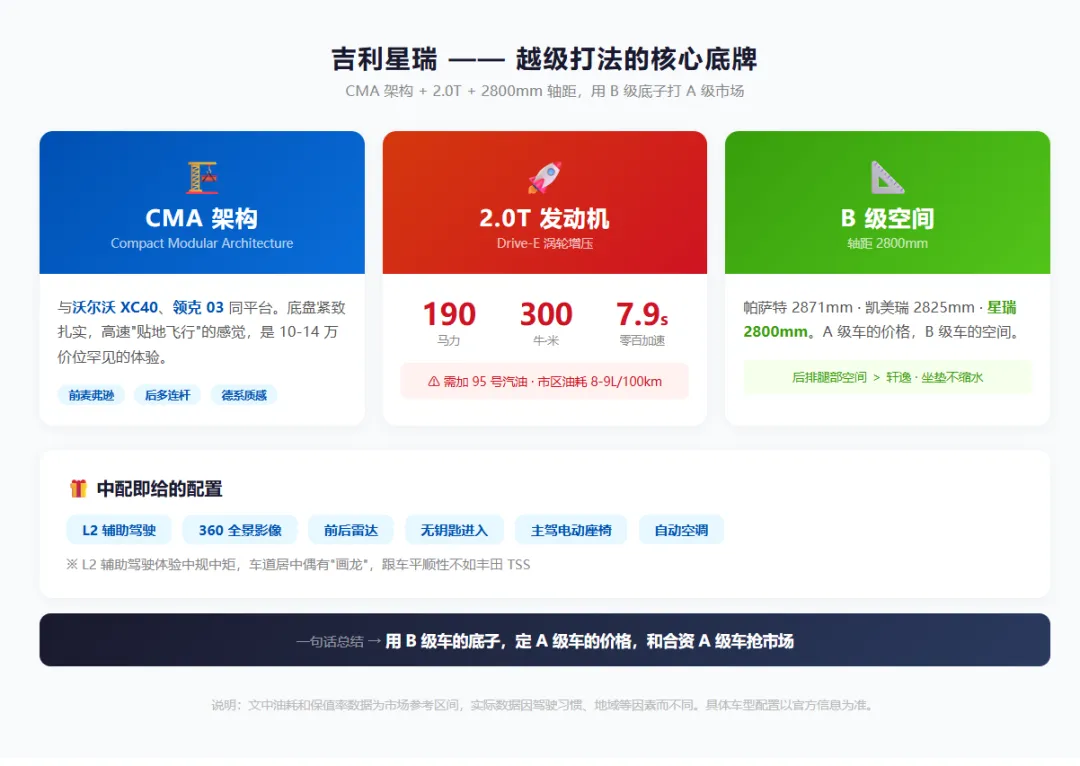Click the warning icon before 需加 95 号汽油

click(433, 382)
